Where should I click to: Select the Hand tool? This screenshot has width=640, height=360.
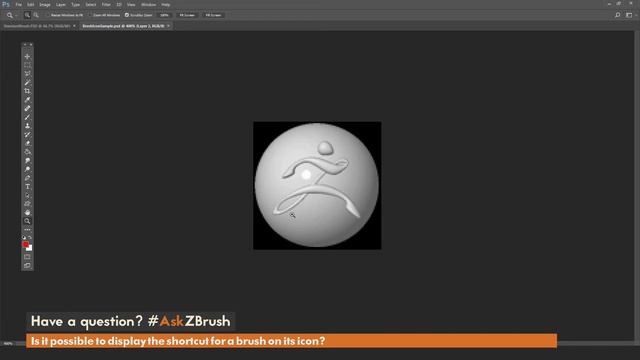(x=27, y=212)
